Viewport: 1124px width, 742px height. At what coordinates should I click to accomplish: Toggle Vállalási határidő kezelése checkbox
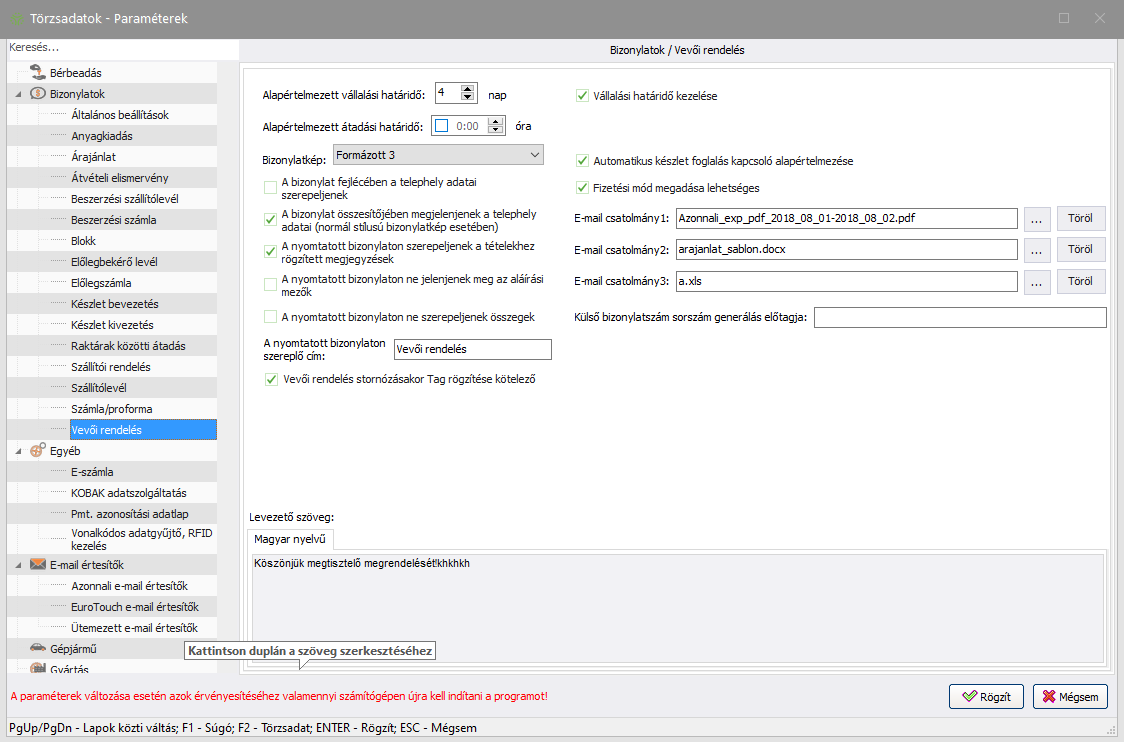582,97
